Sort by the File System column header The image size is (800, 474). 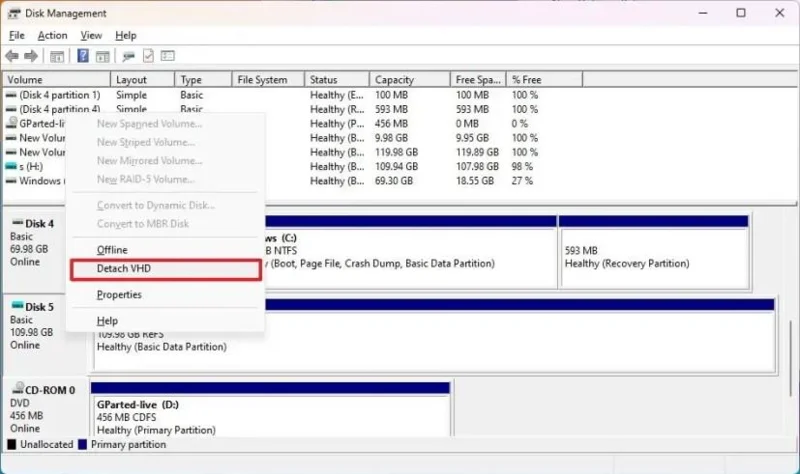pyautogui.click(x=268, y=80)
